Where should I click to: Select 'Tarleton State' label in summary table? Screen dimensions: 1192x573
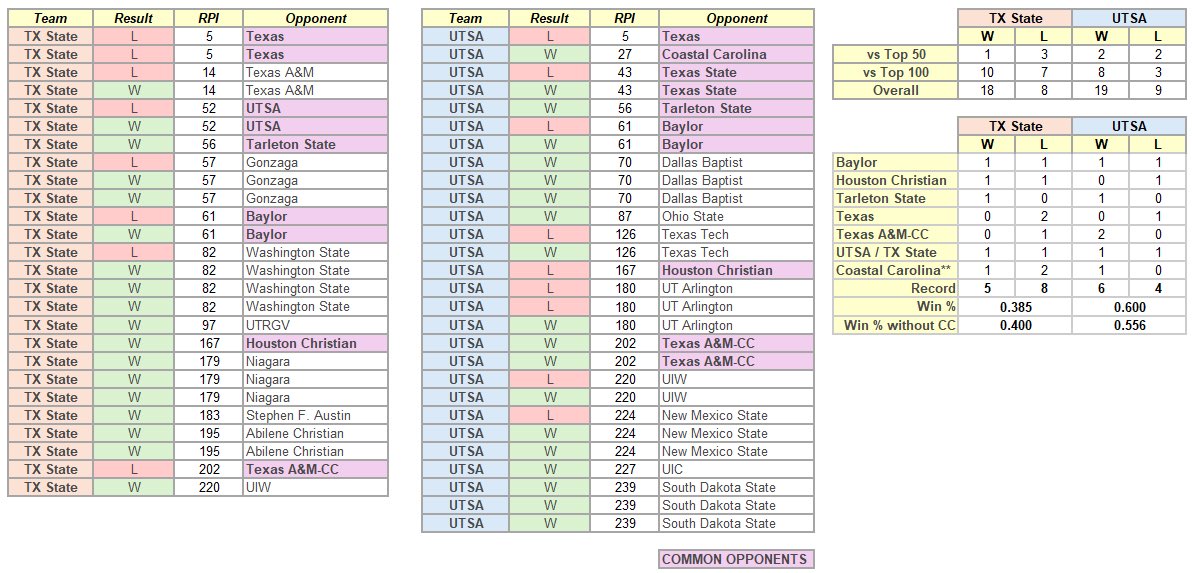[x=896, y=198]
